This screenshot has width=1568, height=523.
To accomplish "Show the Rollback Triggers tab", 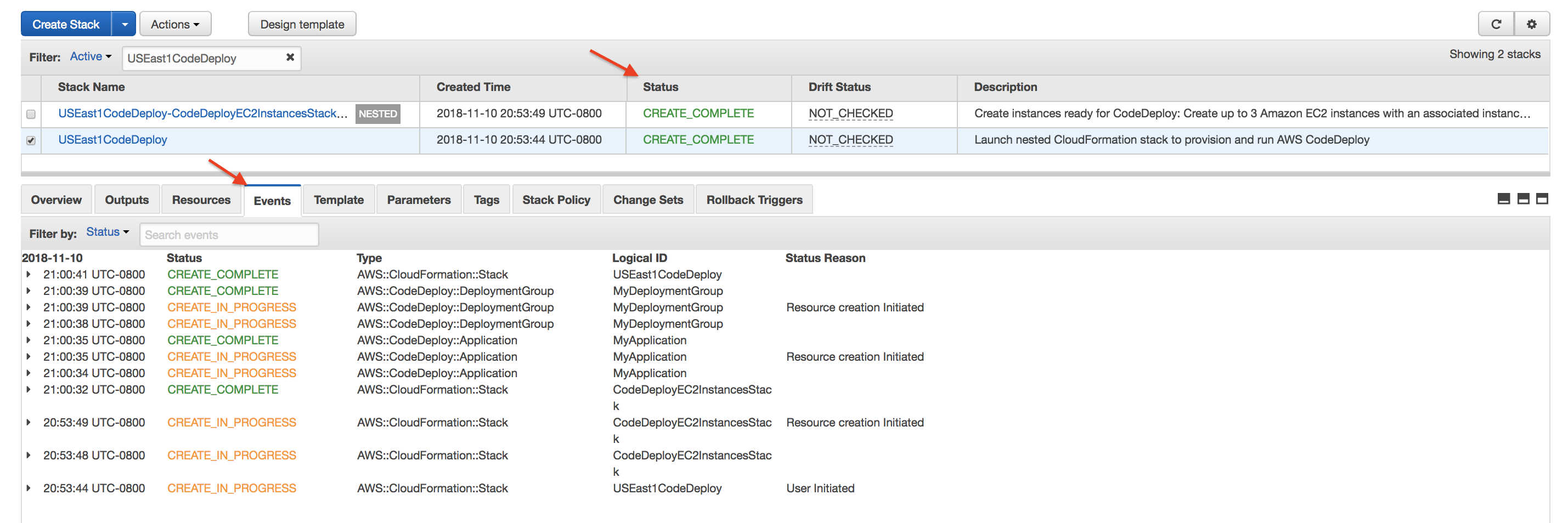I will pos(754,200).
